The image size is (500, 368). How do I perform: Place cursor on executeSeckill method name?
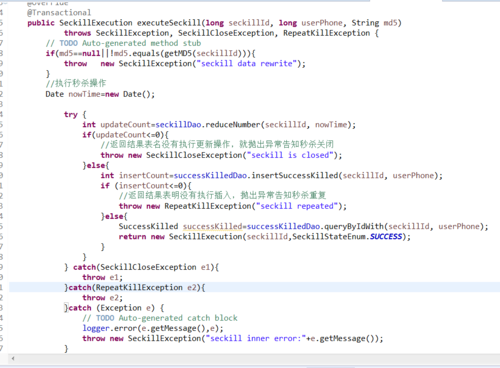point(169,23)
